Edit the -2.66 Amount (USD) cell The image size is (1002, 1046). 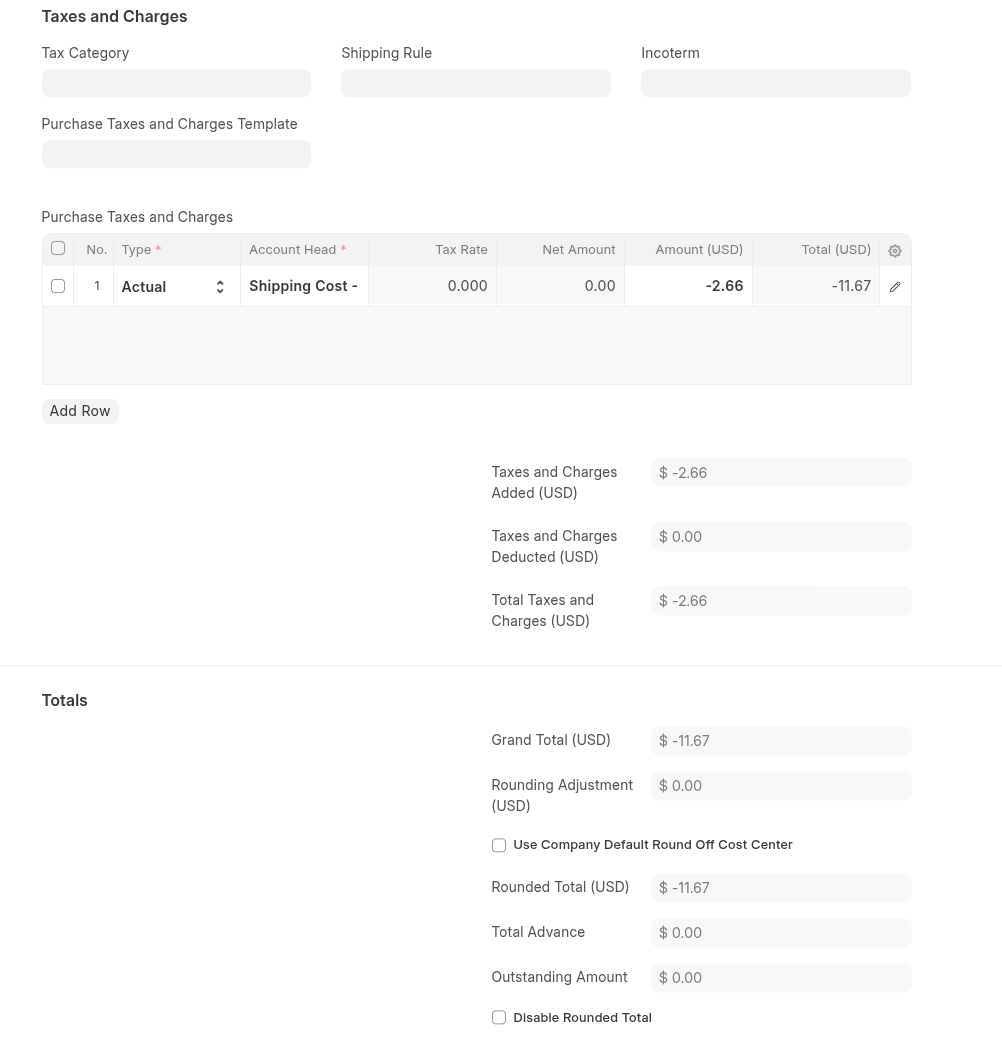[x=688, y=286]
